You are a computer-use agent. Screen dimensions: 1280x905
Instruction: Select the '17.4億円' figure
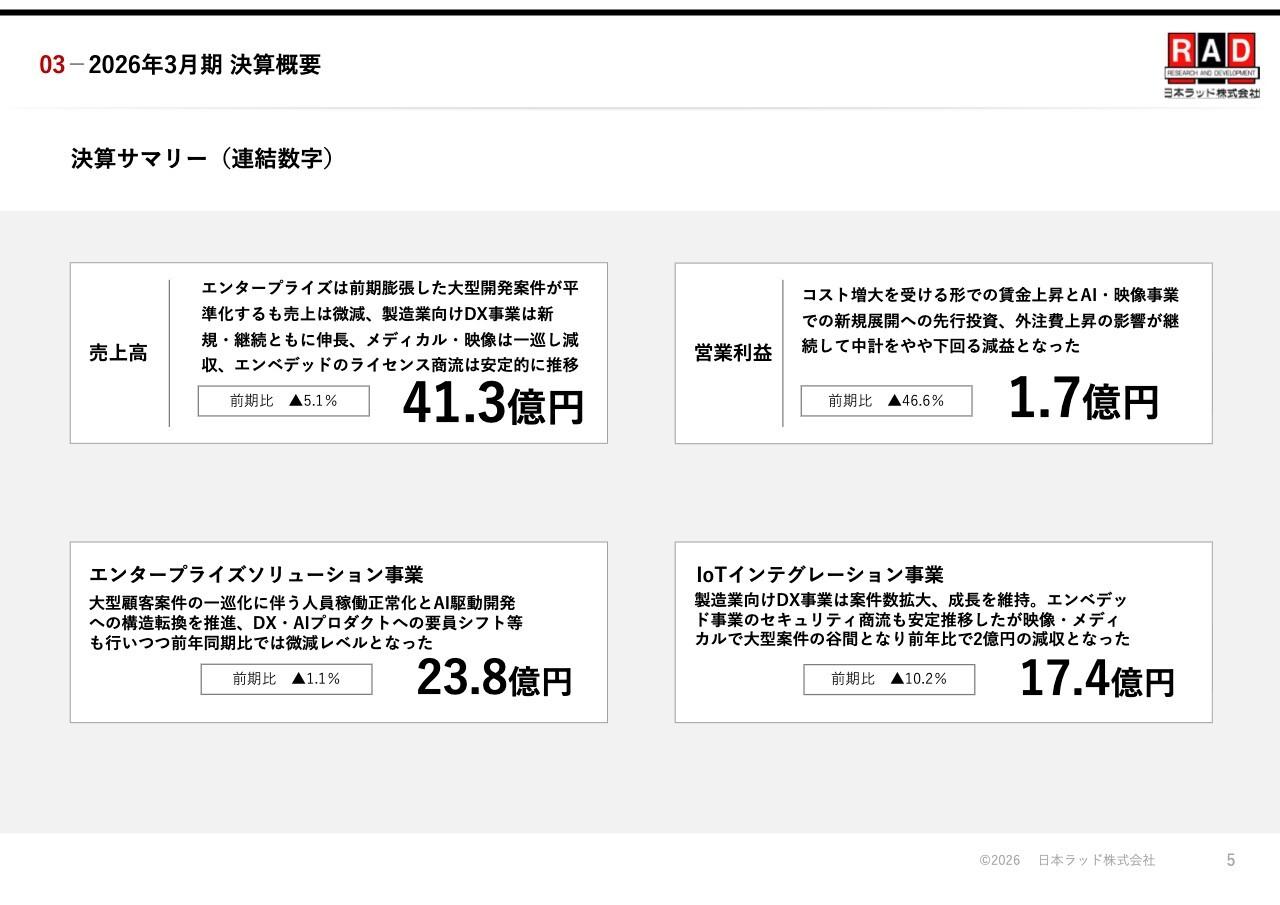pyautogui.click(x=1097, y=678)
